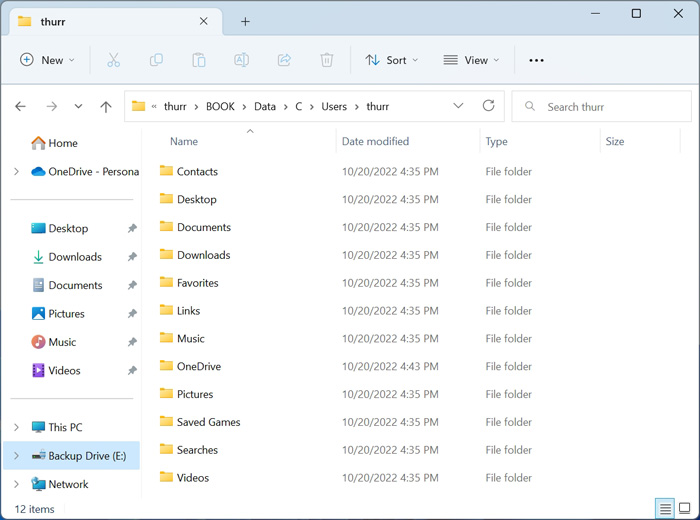Refresh the folder with the reload icon
The height and width of the screenshot is (520, 700).
[x=488, y=106]
